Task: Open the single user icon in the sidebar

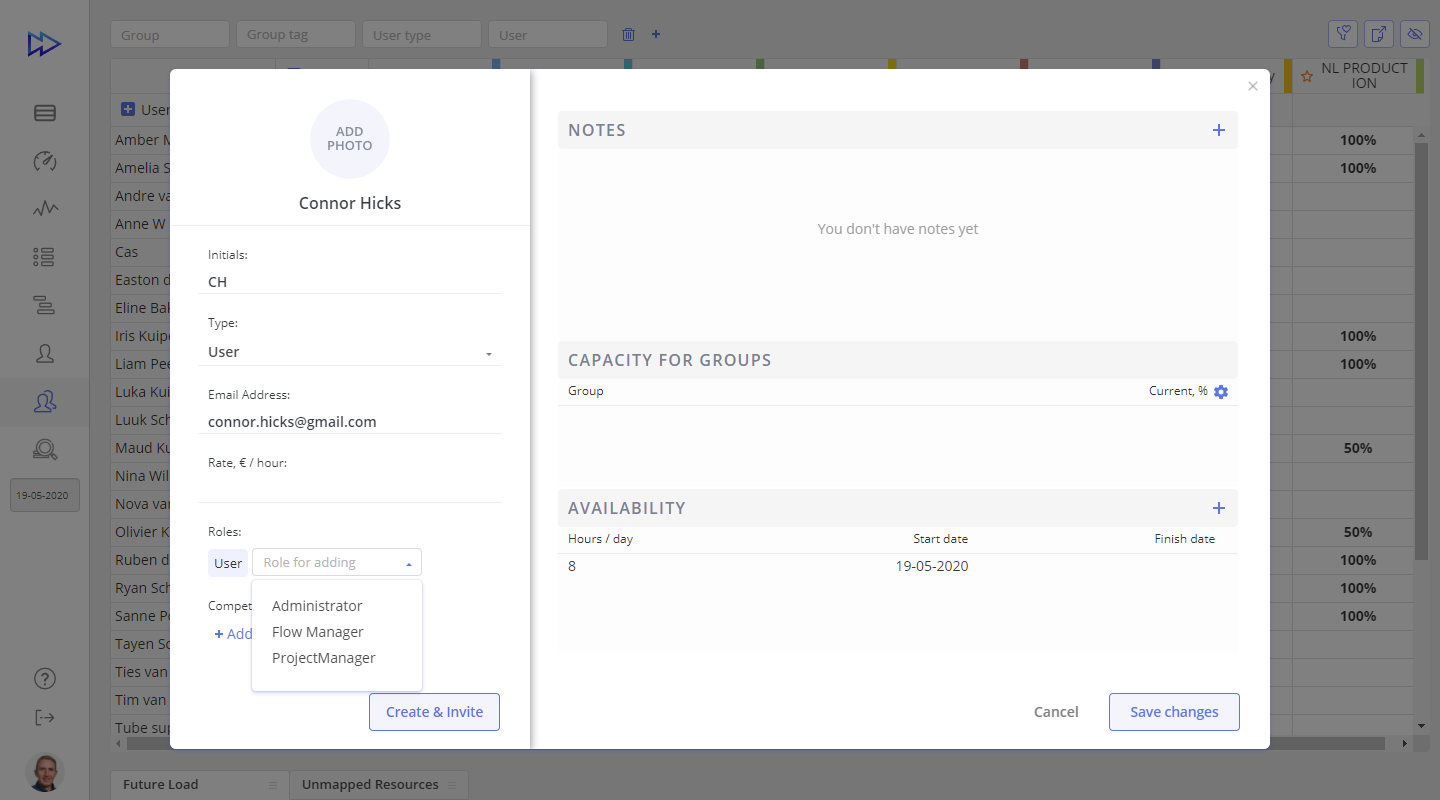Action: 44,353
